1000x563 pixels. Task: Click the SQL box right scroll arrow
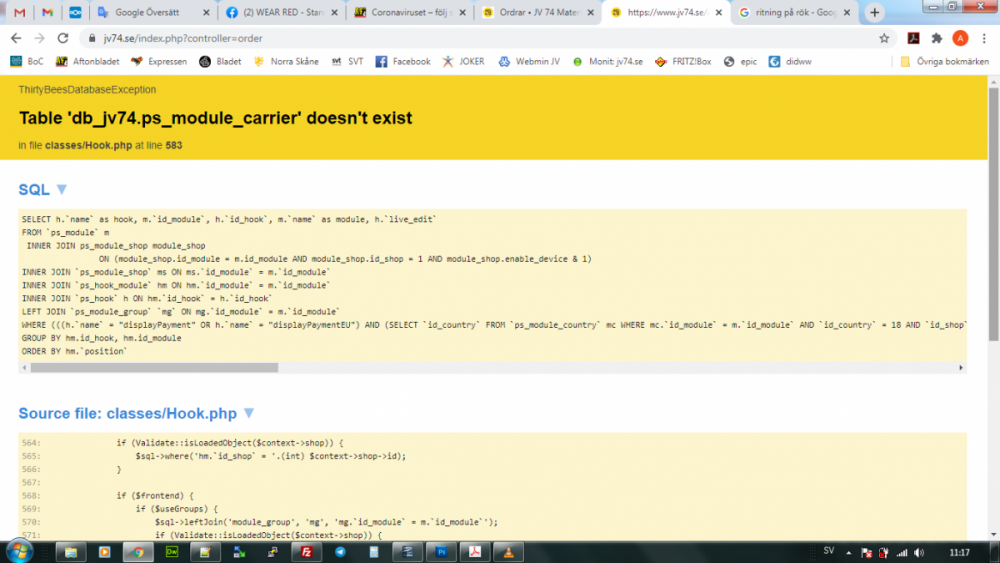coord(960,368)
